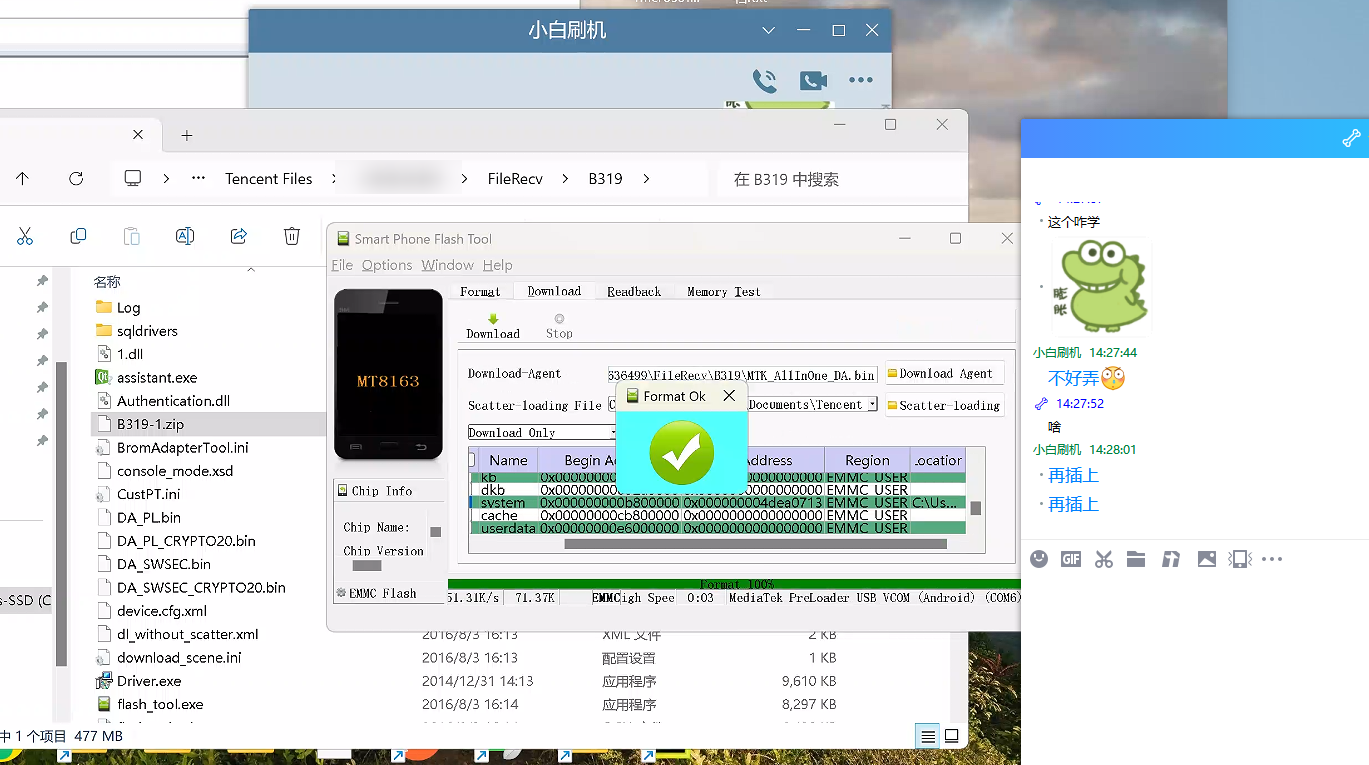Click the Download-Agent path field
1369x765 pixels.
point(742,374)
